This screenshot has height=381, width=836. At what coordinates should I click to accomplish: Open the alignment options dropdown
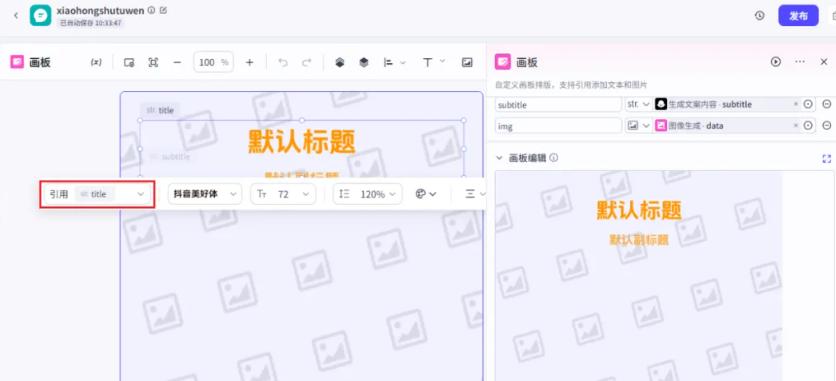click(x=395, y=62)
